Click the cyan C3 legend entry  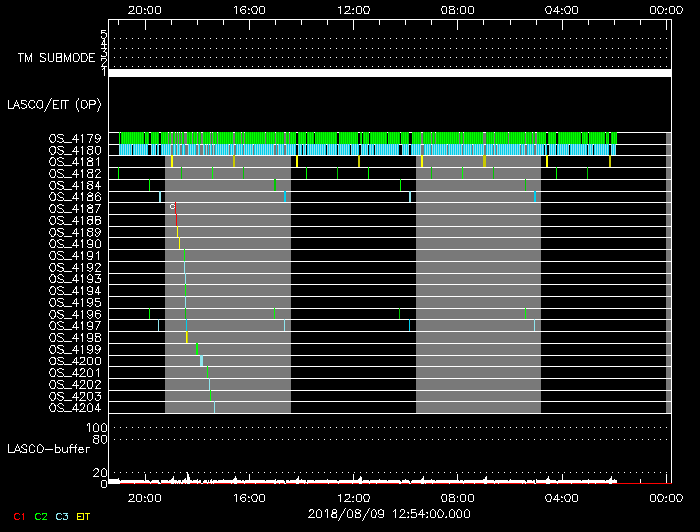point(63,516)
